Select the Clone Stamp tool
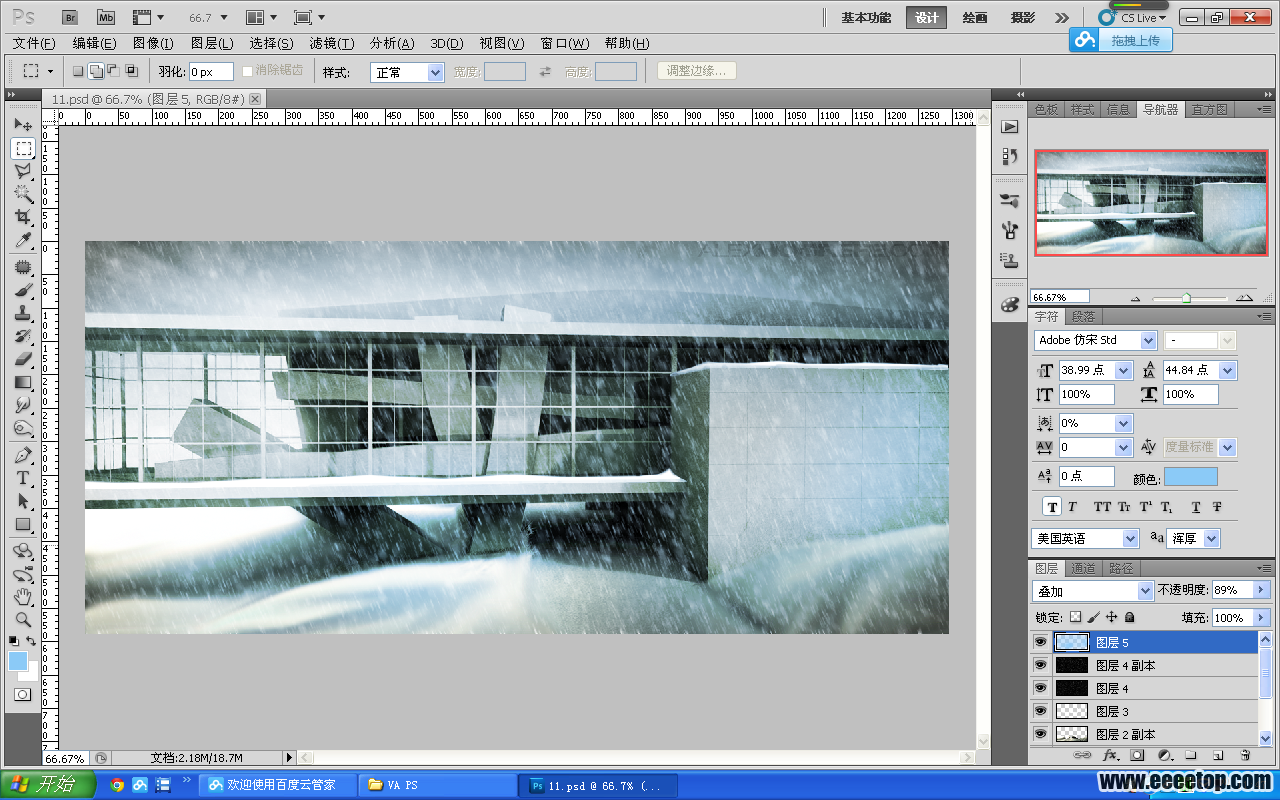The height and width of the screenshot is (800, 1280). 23,313
